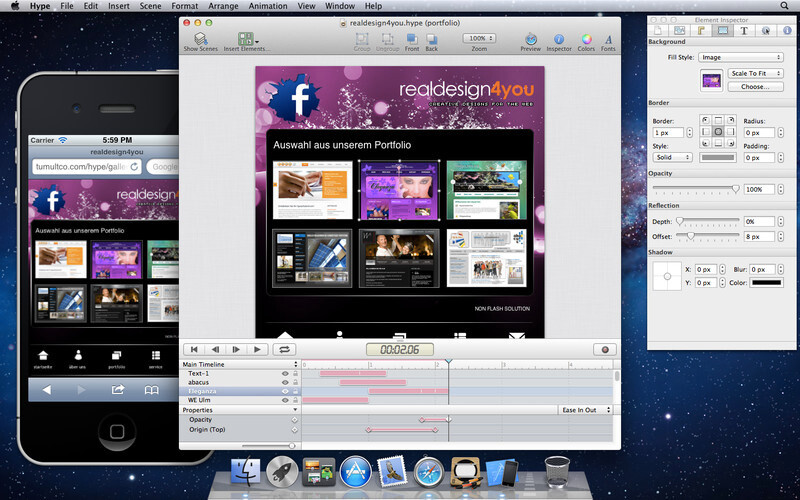Viewport: 800px width, 500px height.
Task: Toggle loop playback button in timeline
Action: pos(284,349)
